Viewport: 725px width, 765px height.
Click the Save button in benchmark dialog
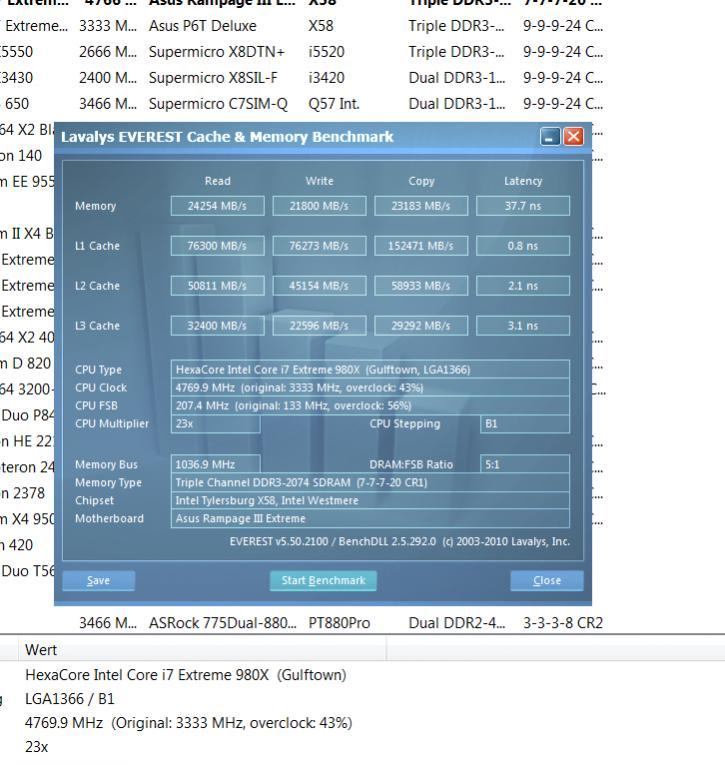(x=99, y=581)
